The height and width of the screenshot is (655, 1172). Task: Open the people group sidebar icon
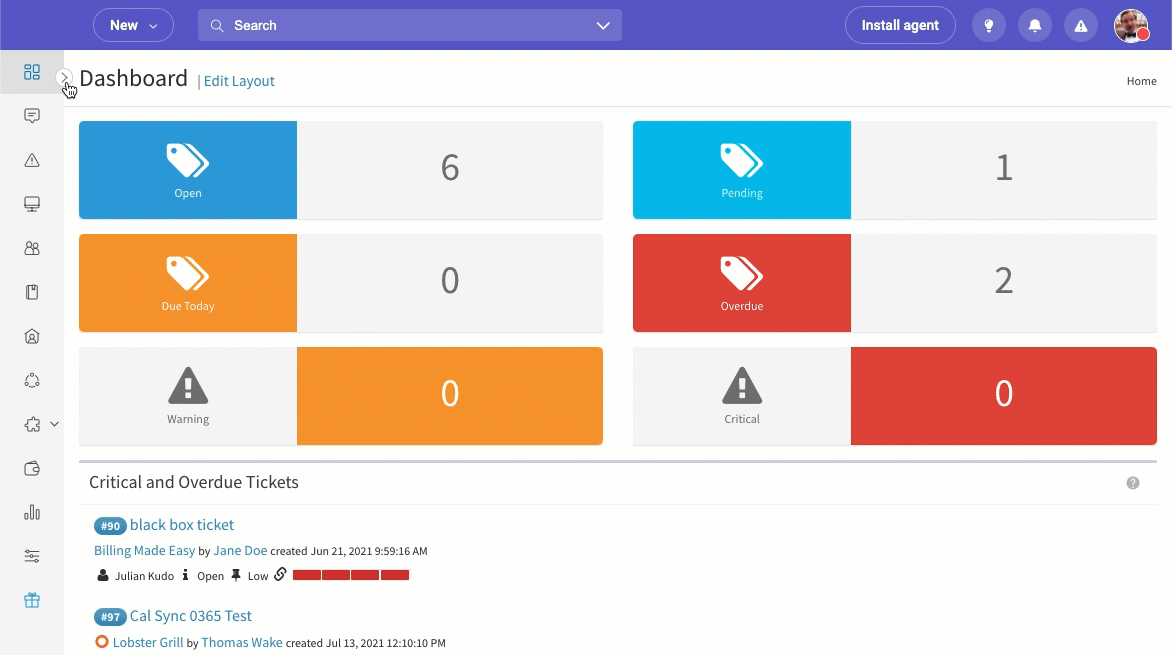[x=31, y=248]
